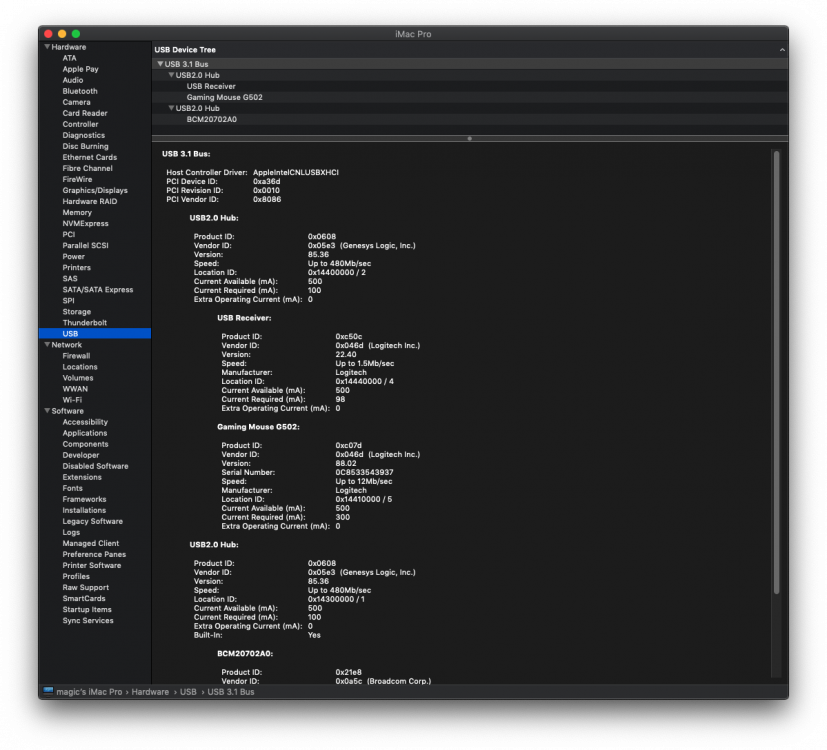Screen dimensions: 827x750
Task: Open the PCI category
Action: pyautogui.click(x=69, y=235)
